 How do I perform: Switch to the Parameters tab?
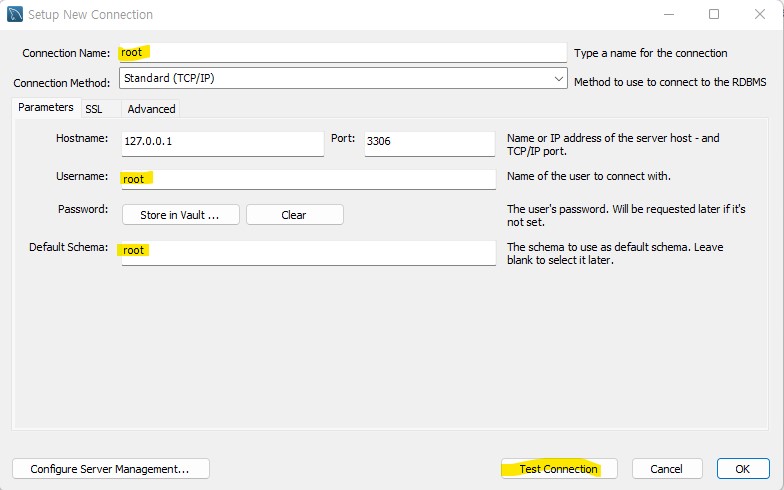click(x=46, y=108)
